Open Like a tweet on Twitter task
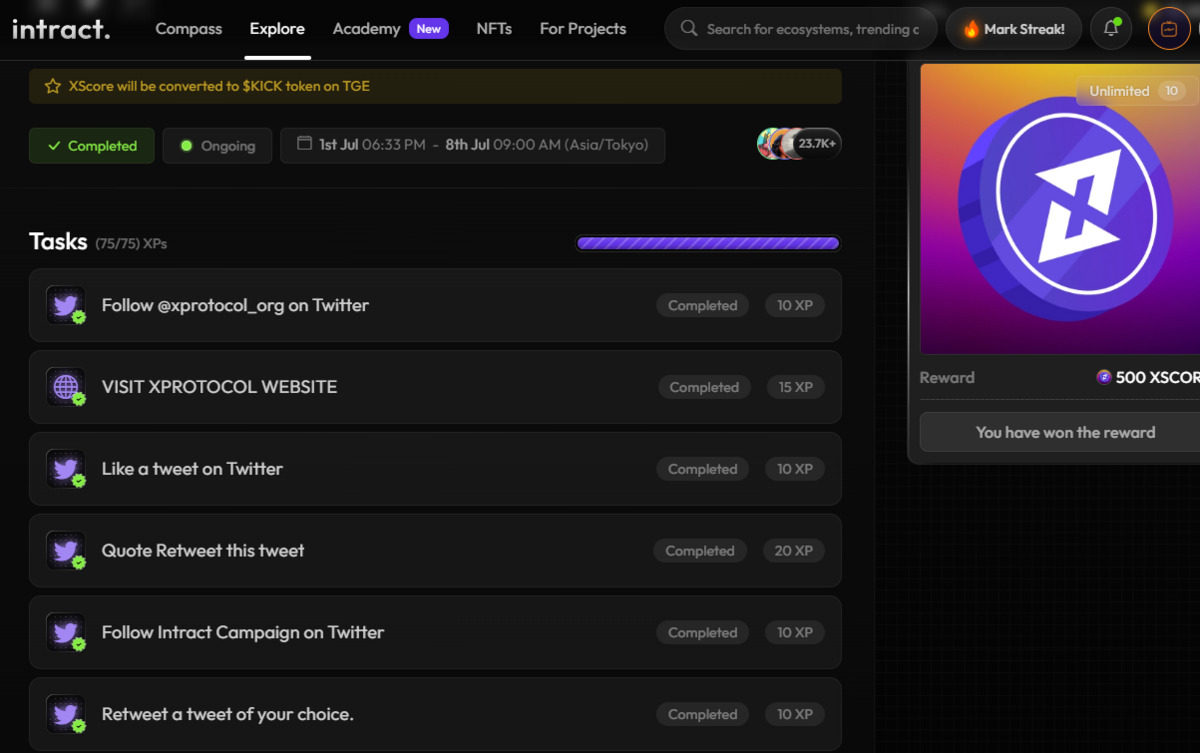This screenshot has height=753, width=1200. tap(435, 469)
